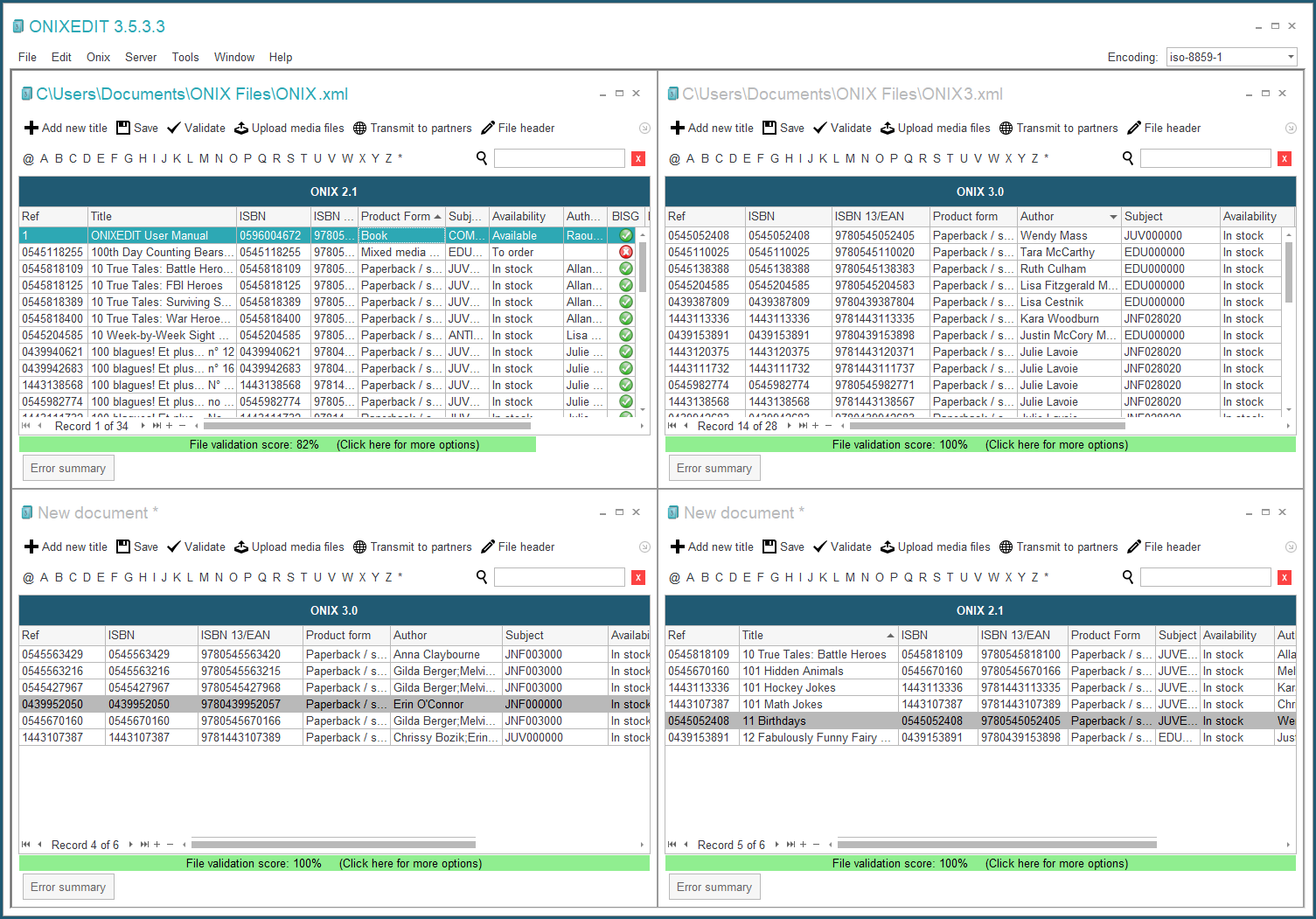Click Error summary in ONIX.xml window
This screenshot has width=1316, height=919.
(68, 468)
